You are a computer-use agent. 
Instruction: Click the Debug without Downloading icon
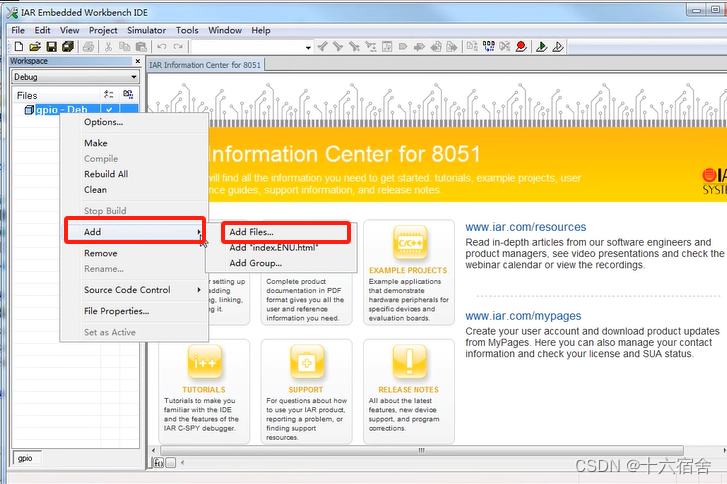pyautogui.click(x=558, y=46)
